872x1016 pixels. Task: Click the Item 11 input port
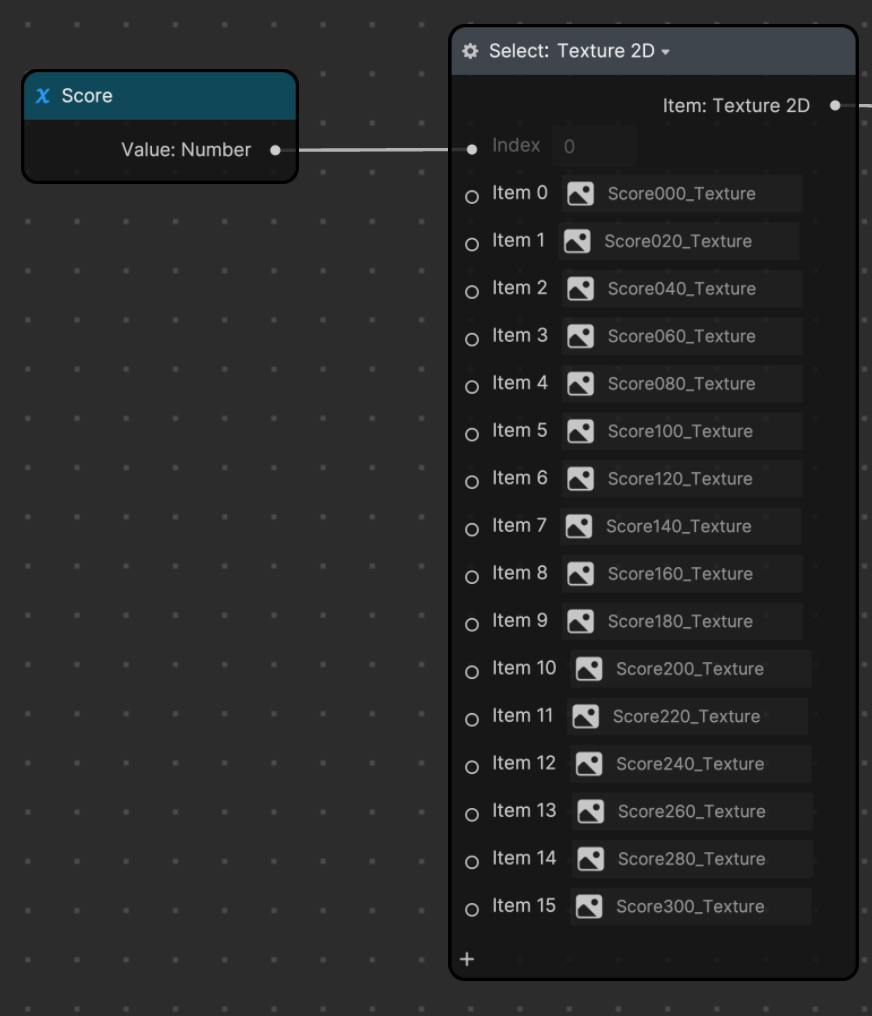pos(472,719)
